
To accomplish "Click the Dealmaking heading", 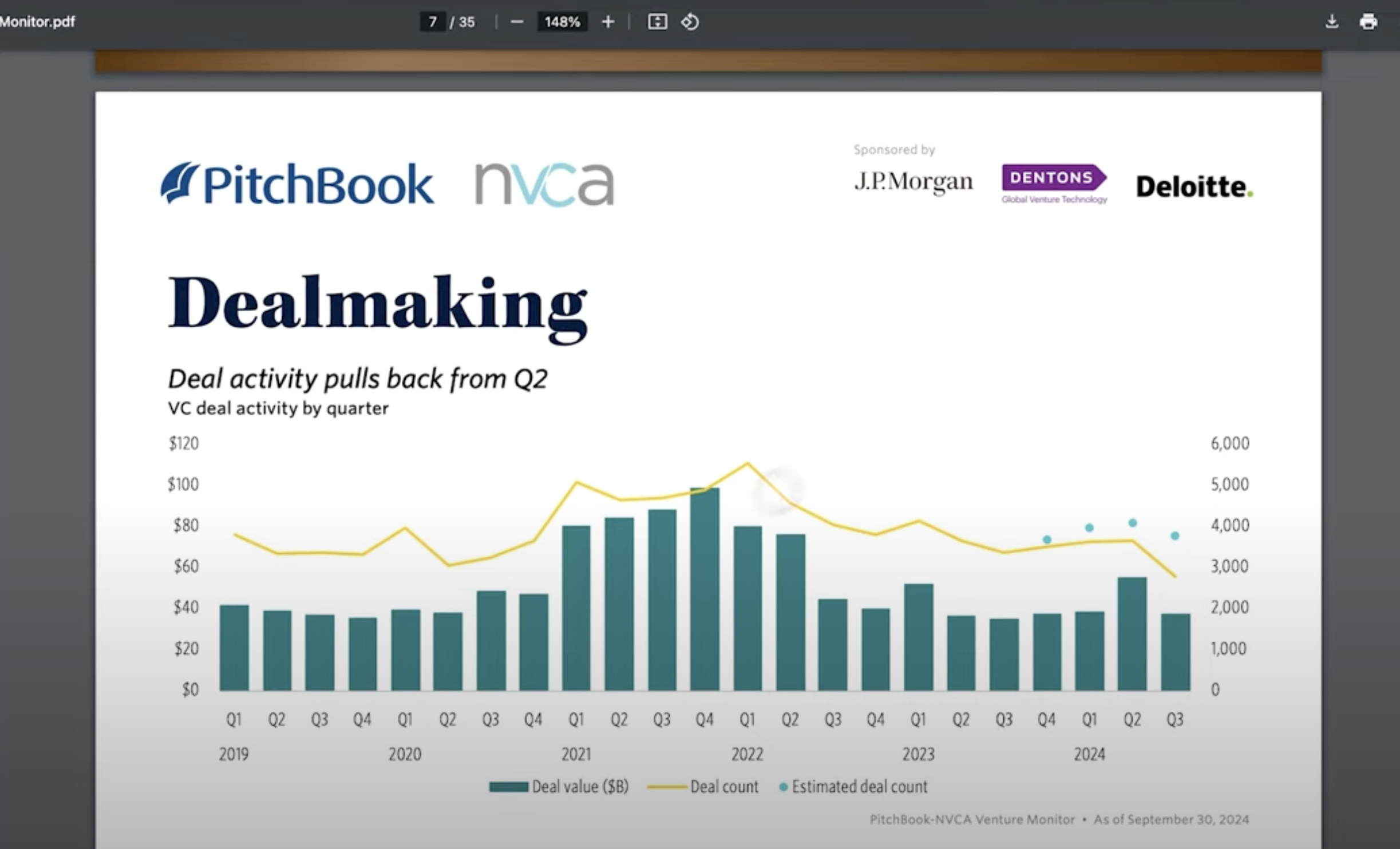I will tap(378, 304).
